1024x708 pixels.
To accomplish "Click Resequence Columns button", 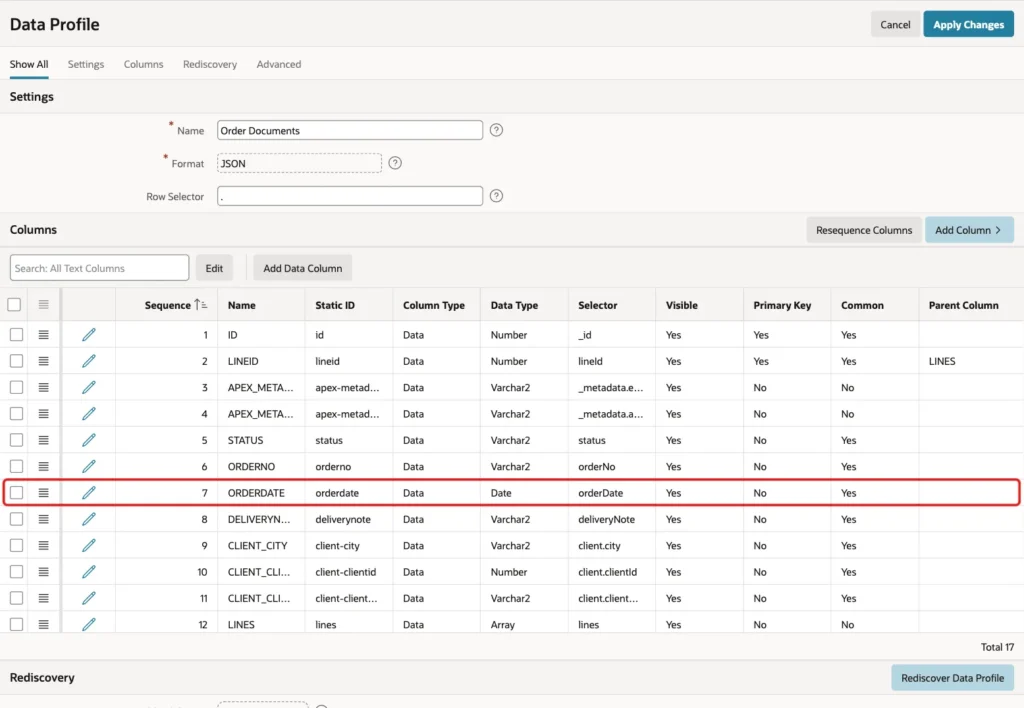I will [x=863, y=230].
